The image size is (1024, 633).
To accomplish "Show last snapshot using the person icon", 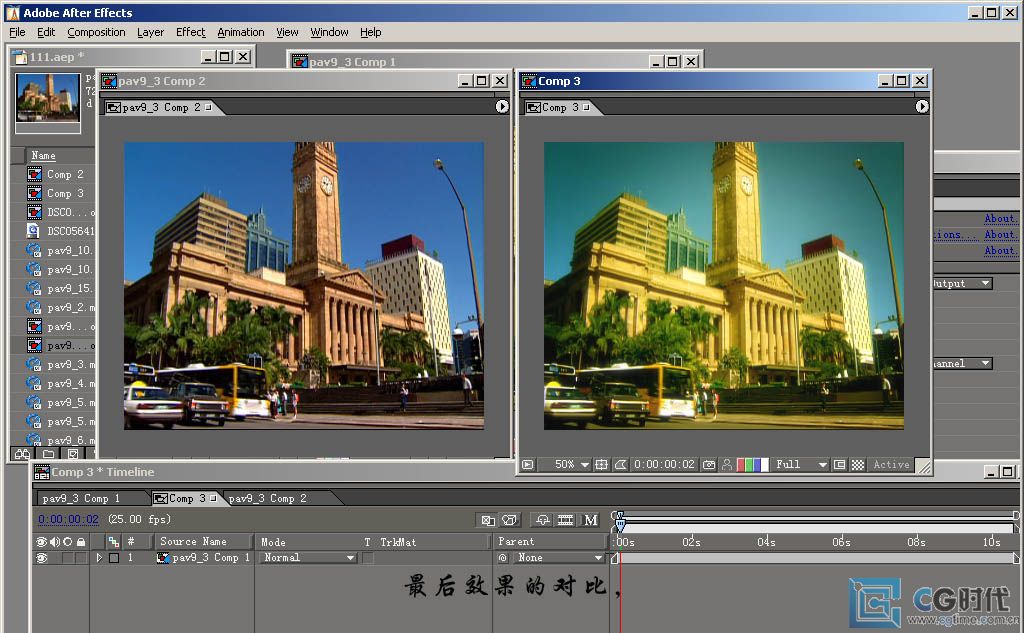I will click(x=727, y=464).
